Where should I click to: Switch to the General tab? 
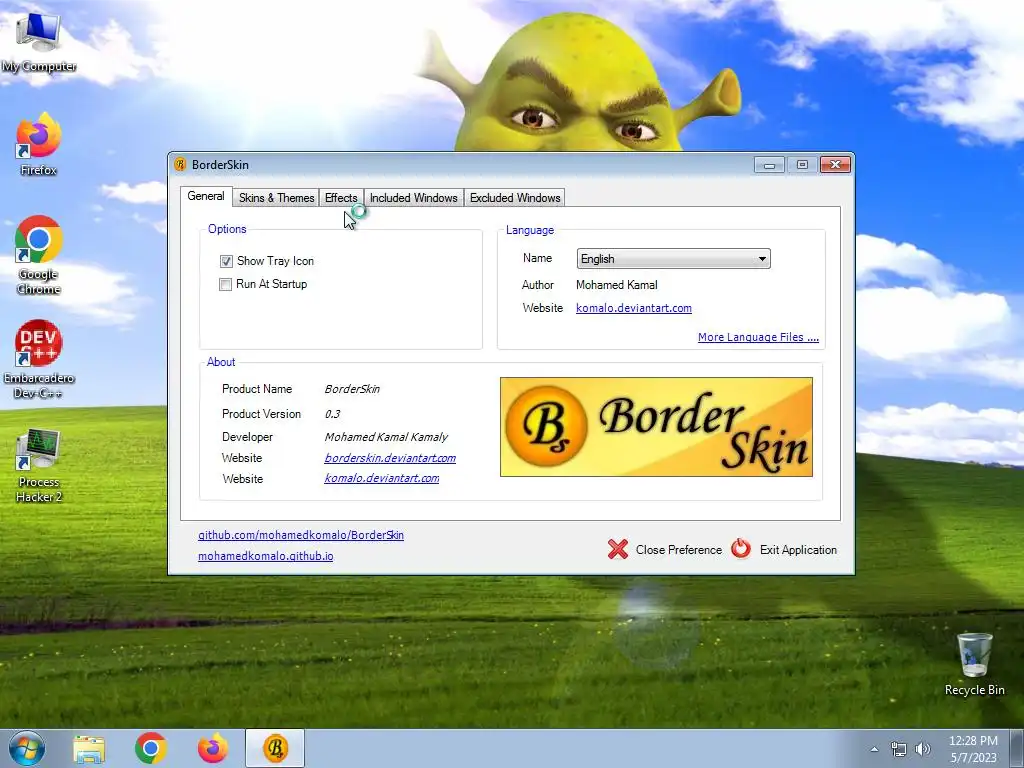206,197
